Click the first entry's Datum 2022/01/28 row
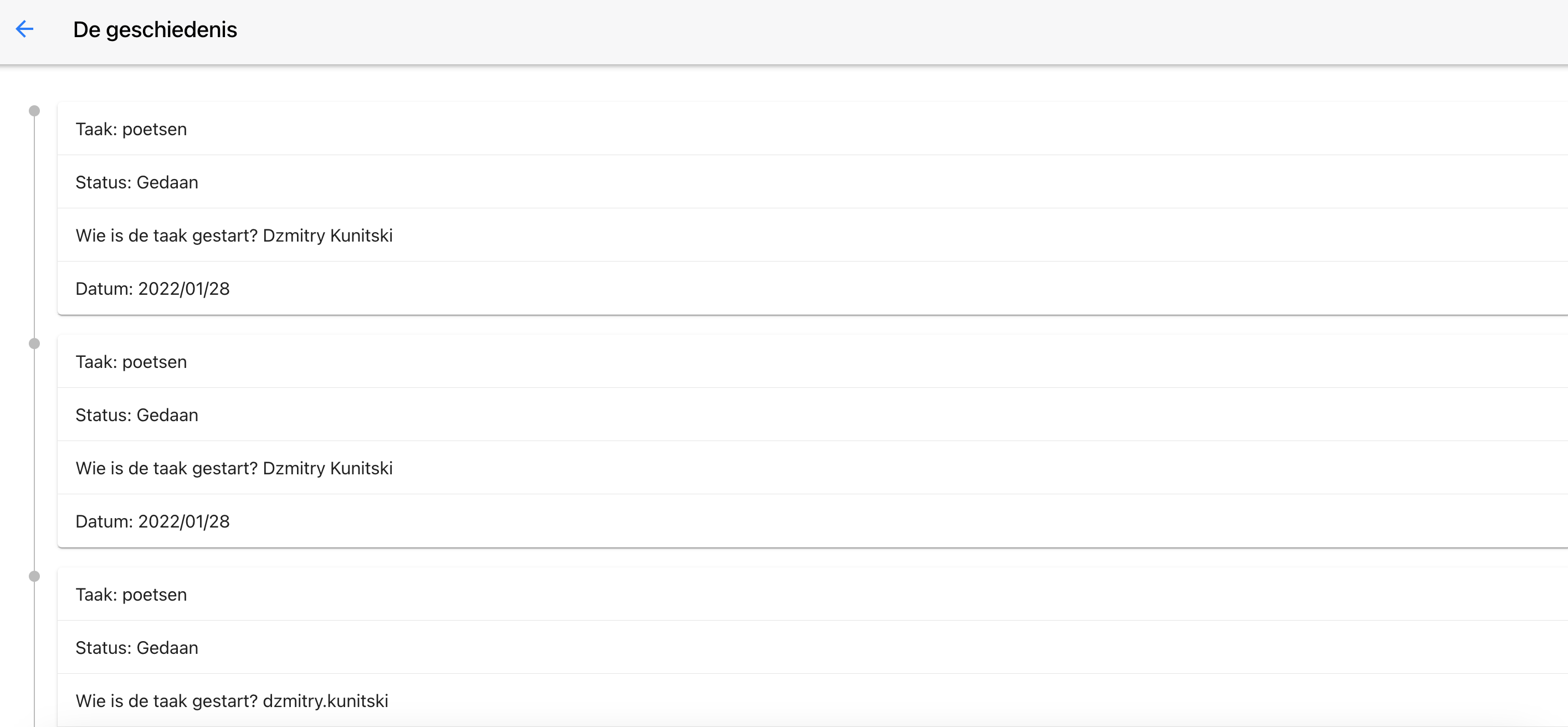 click(x=152, y=289)
